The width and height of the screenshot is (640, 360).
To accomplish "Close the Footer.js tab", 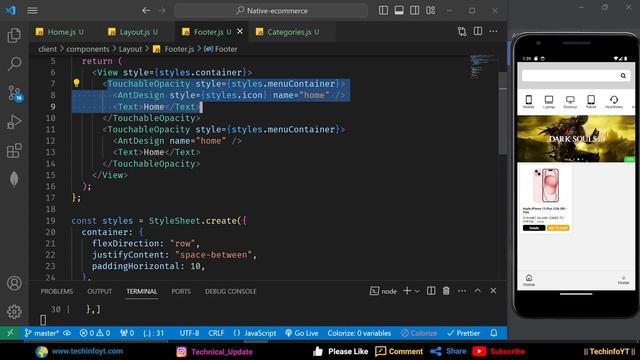I will pos(240,31).
